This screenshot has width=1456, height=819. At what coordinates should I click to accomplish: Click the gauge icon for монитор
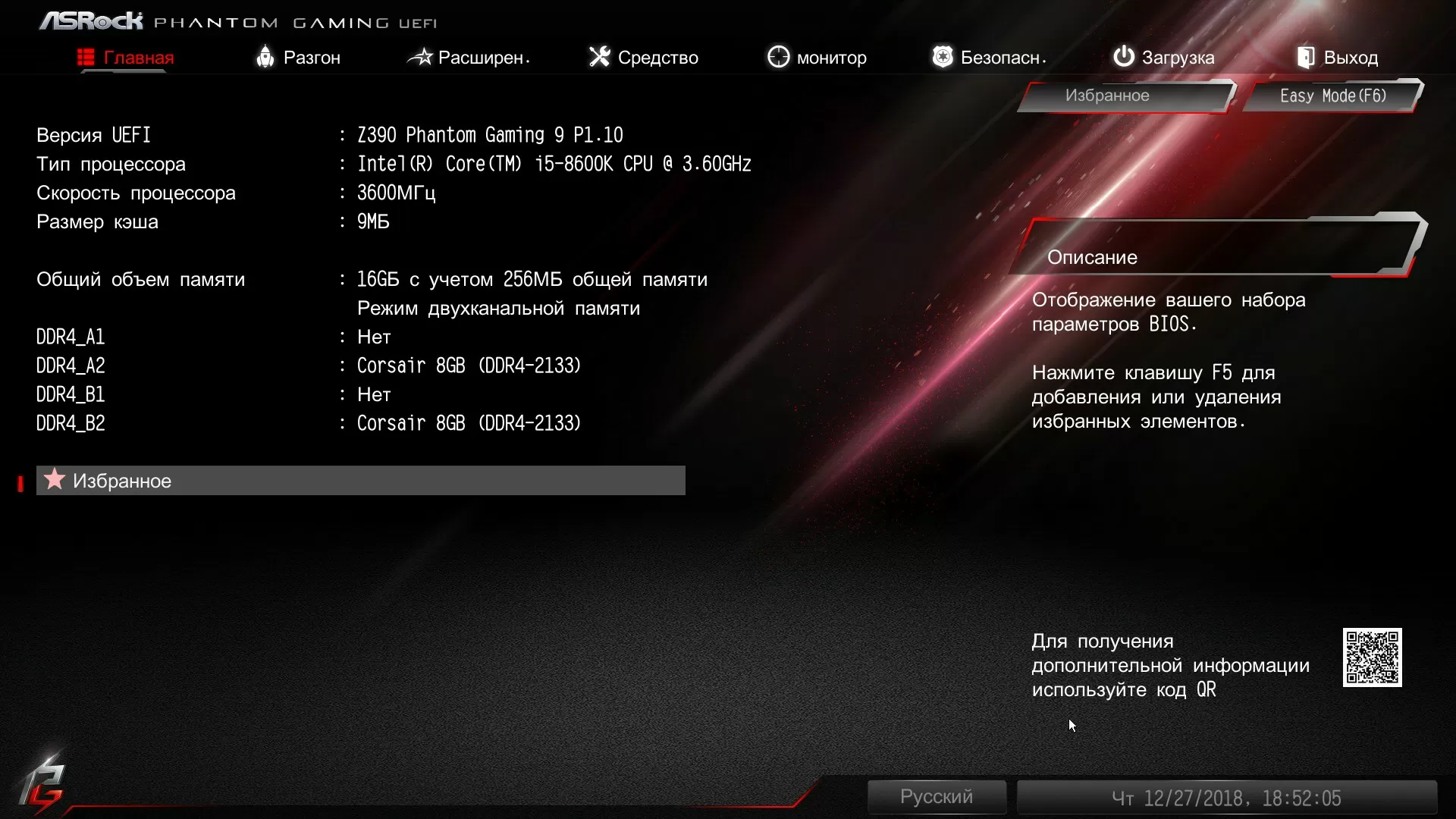point(778,57)
